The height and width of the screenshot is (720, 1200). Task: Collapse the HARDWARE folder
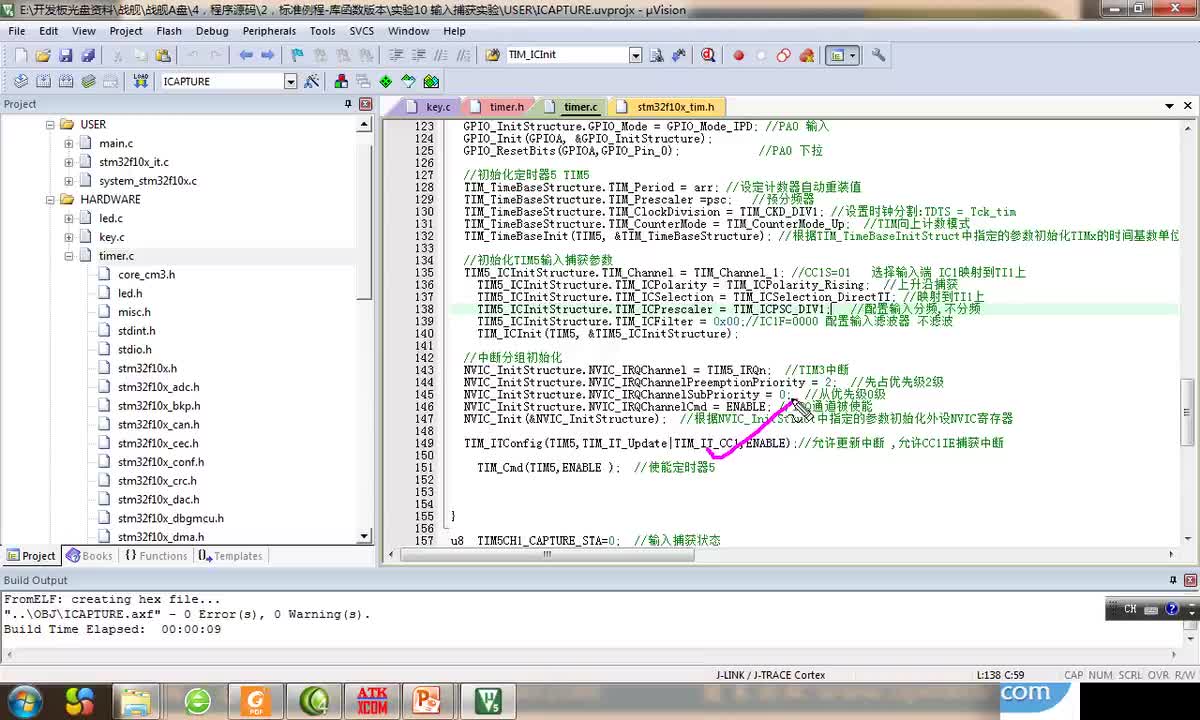point(50,199)
